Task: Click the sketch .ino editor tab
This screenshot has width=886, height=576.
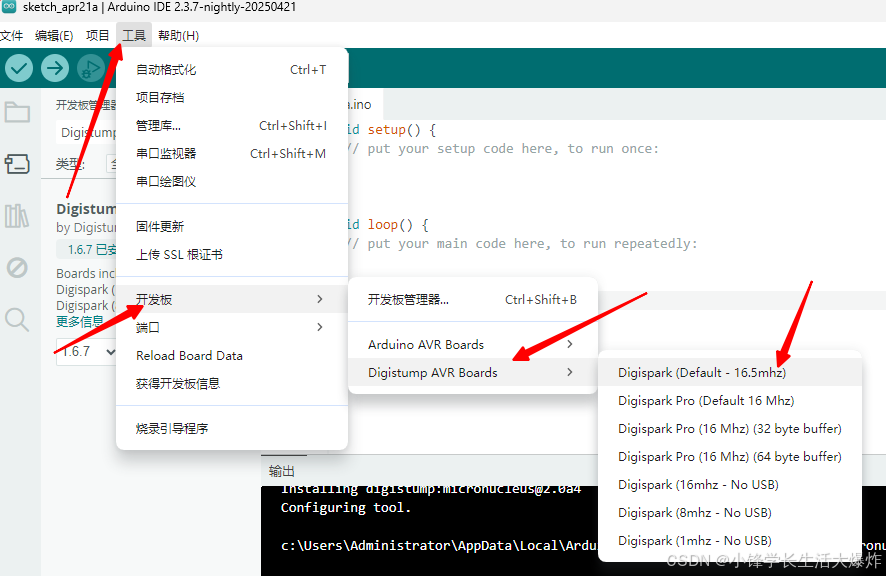Action: tap(365, 105)
